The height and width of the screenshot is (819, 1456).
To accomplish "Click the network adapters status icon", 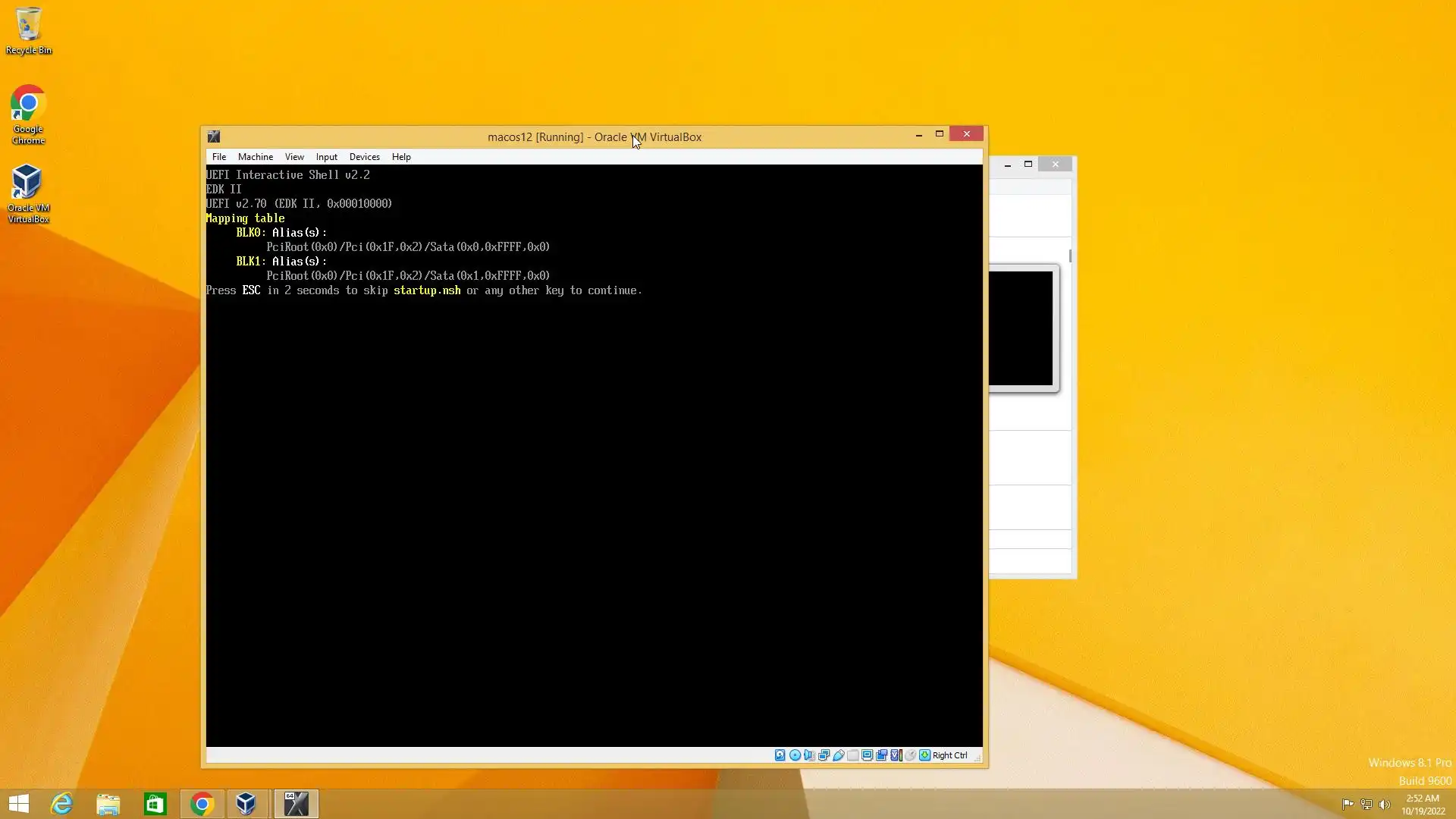I will [824, 755].
